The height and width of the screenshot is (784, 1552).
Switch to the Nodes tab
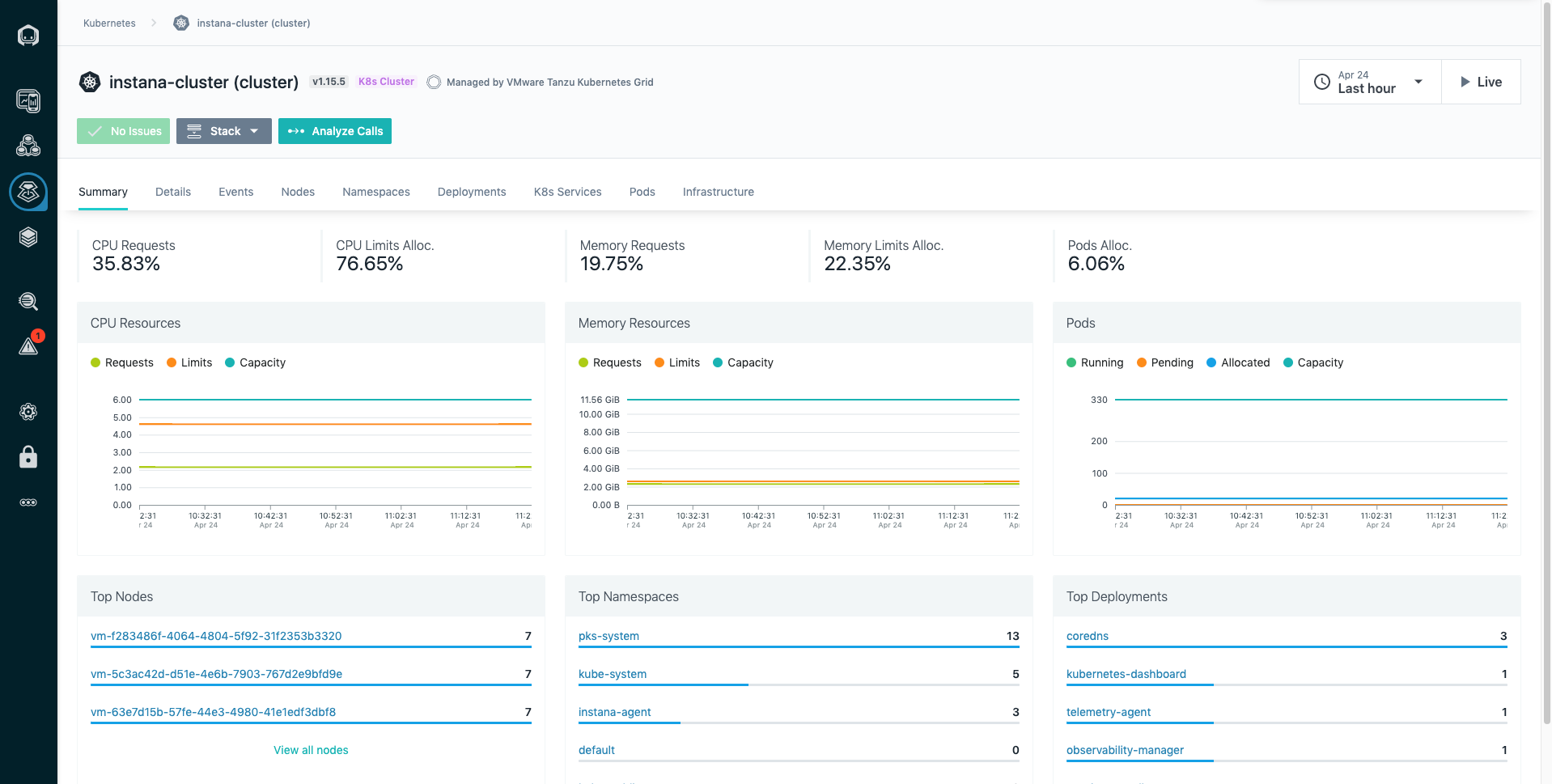coord(298,192)
